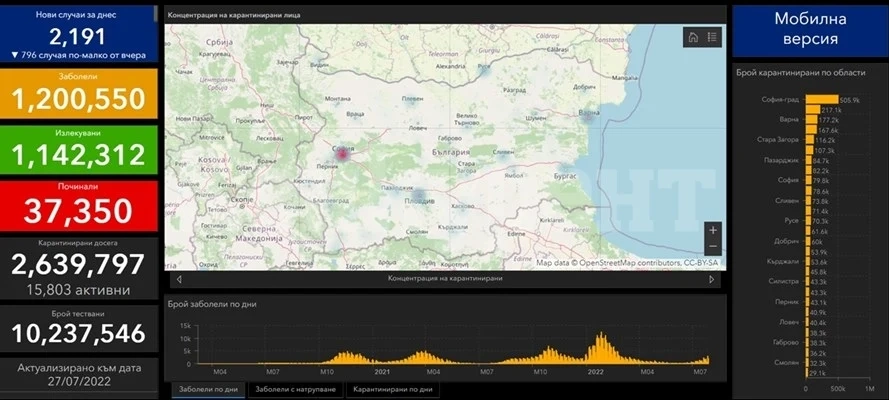Click the Заболели orange indicator card
Screen dimensions: 889x400
coord(79,93)
